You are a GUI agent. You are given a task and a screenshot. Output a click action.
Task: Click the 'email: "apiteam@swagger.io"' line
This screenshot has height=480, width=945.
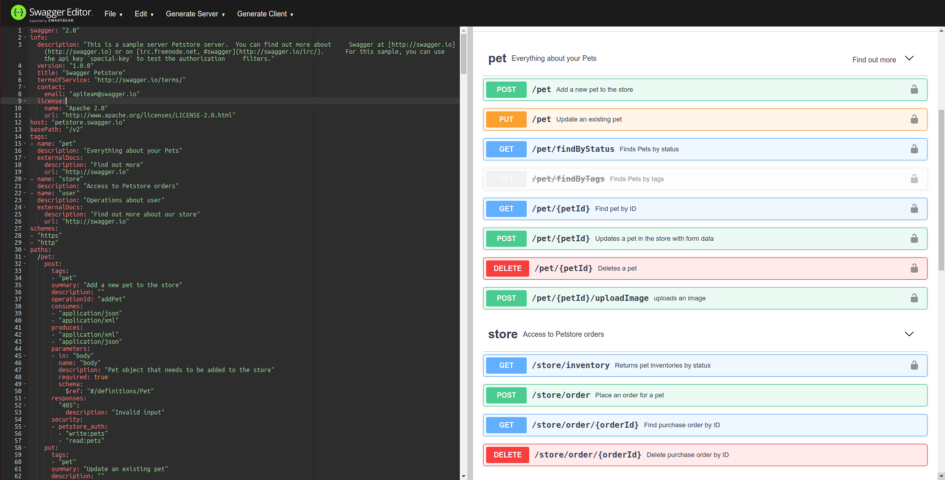pos(92,94)
